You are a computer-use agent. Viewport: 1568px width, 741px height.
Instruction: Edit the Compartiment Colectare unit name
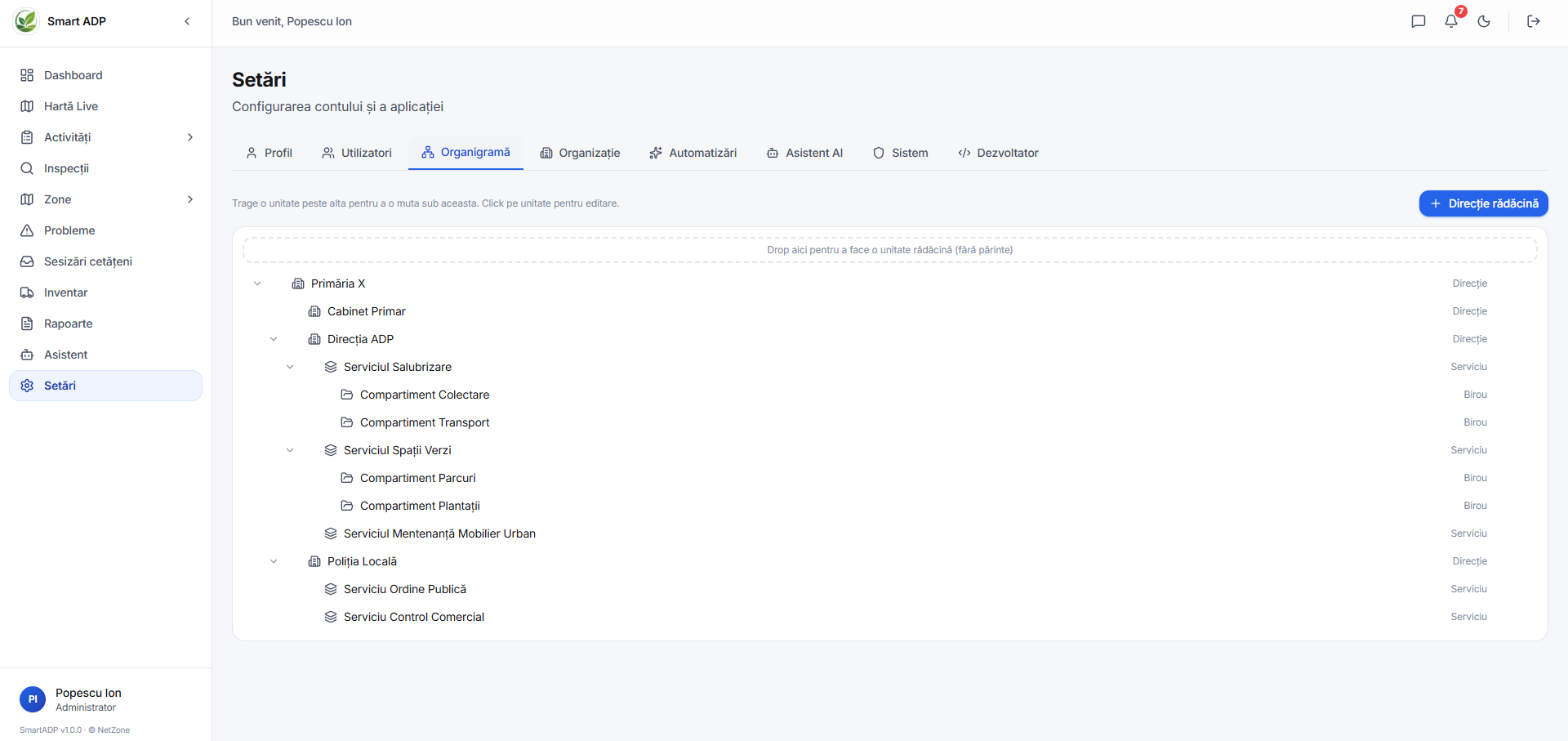click(x=425, y=395)
